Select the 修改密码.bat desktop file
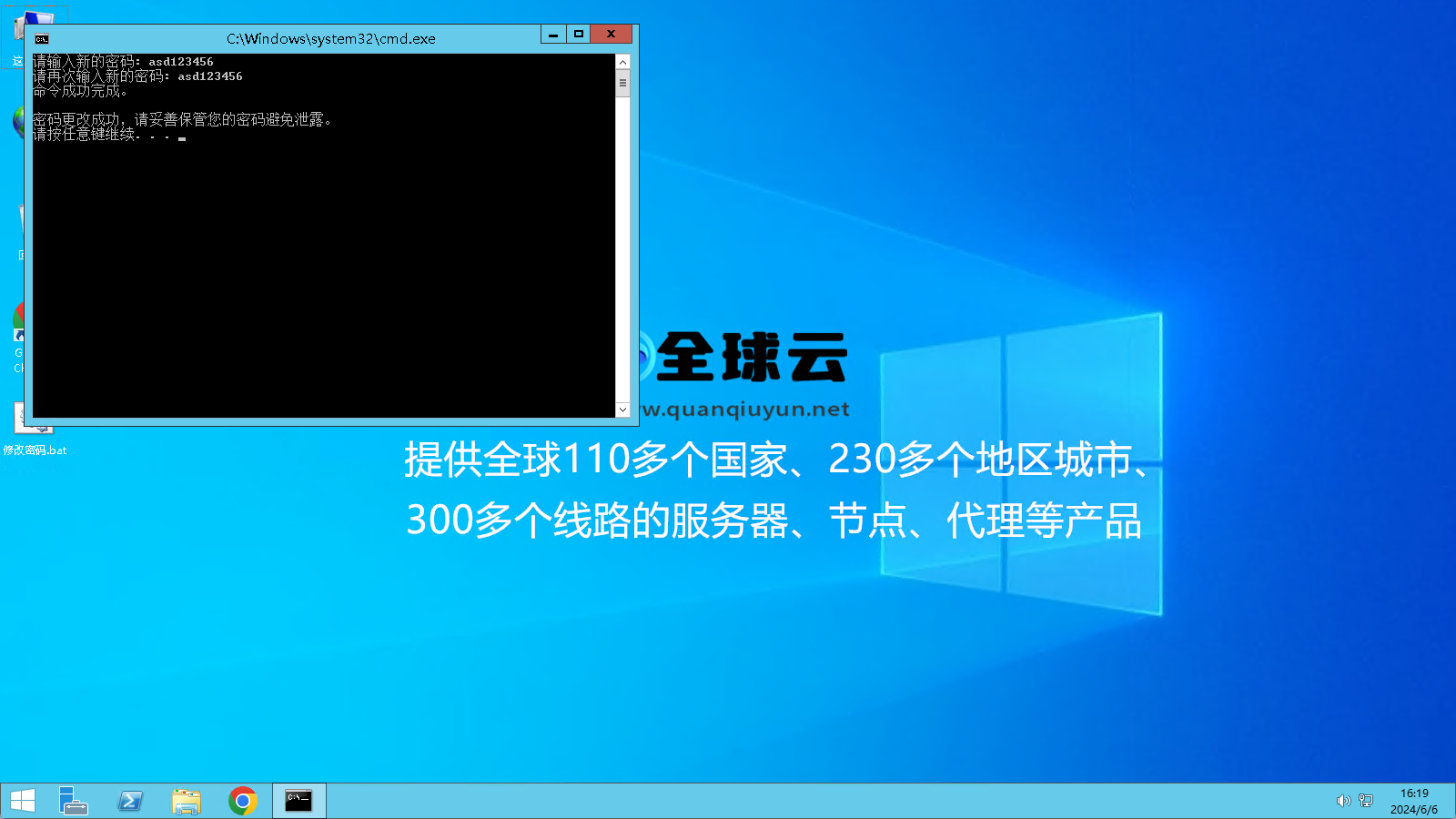This screenshot has width=1456, height=819. [35, 428]
